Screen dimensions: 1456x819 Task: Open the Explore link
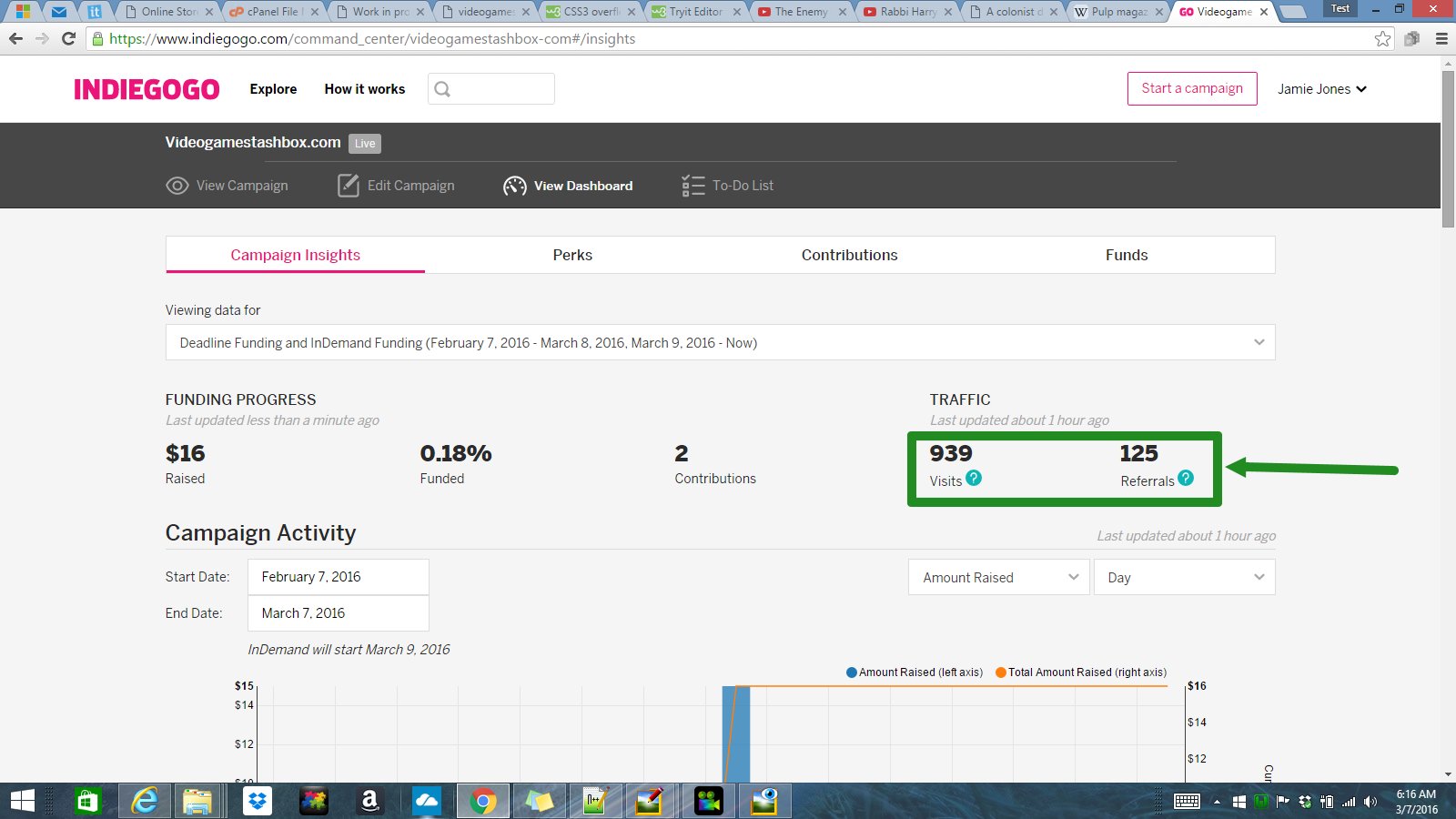click(x=273, y=89)
